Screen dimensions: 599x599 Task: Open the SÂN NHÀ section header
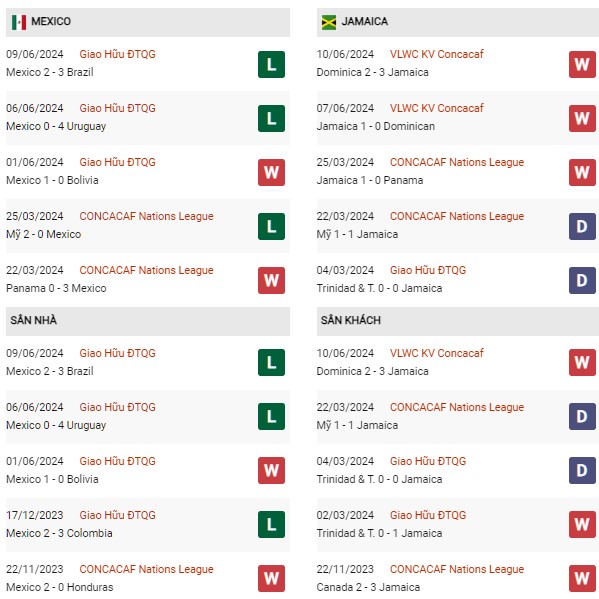pos(148,321)
